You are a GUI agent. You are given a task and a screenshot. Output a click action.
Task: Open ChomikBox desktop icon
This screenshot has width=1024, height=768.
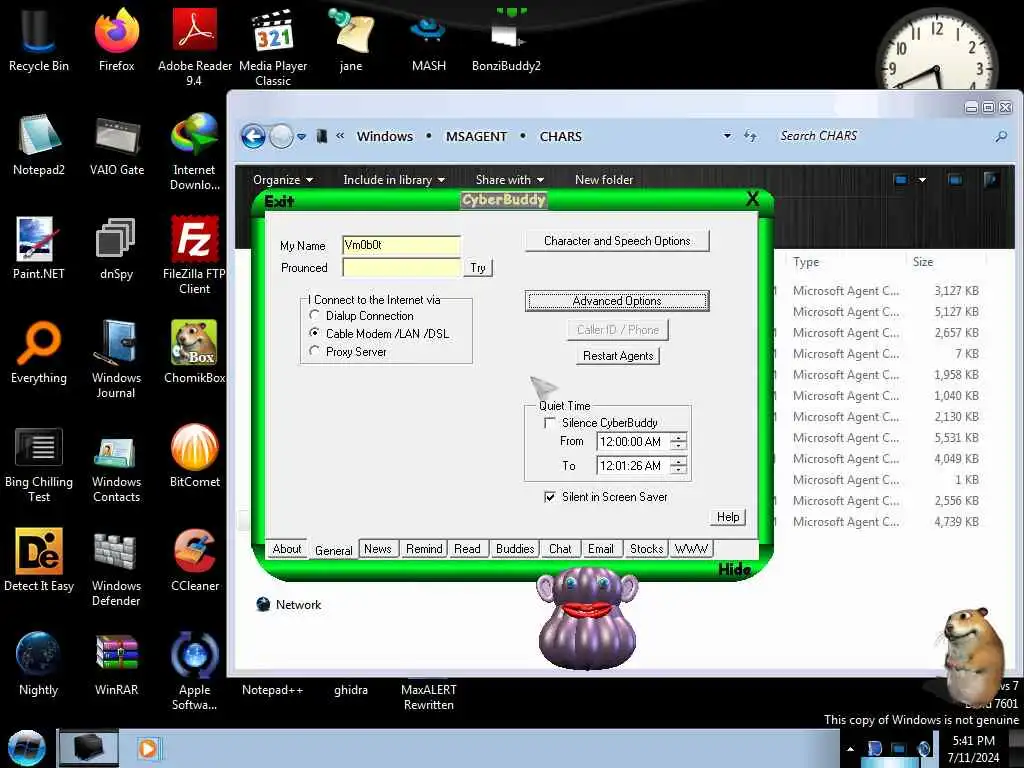(x=195, y=352)
